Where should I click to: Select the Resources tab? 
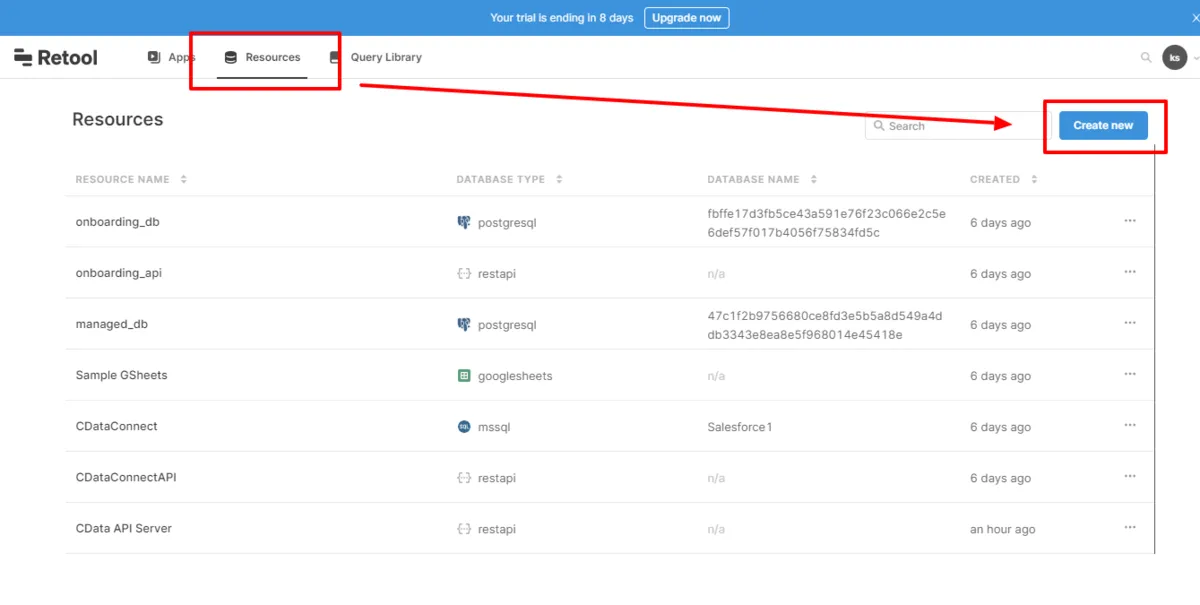(263, 58)
